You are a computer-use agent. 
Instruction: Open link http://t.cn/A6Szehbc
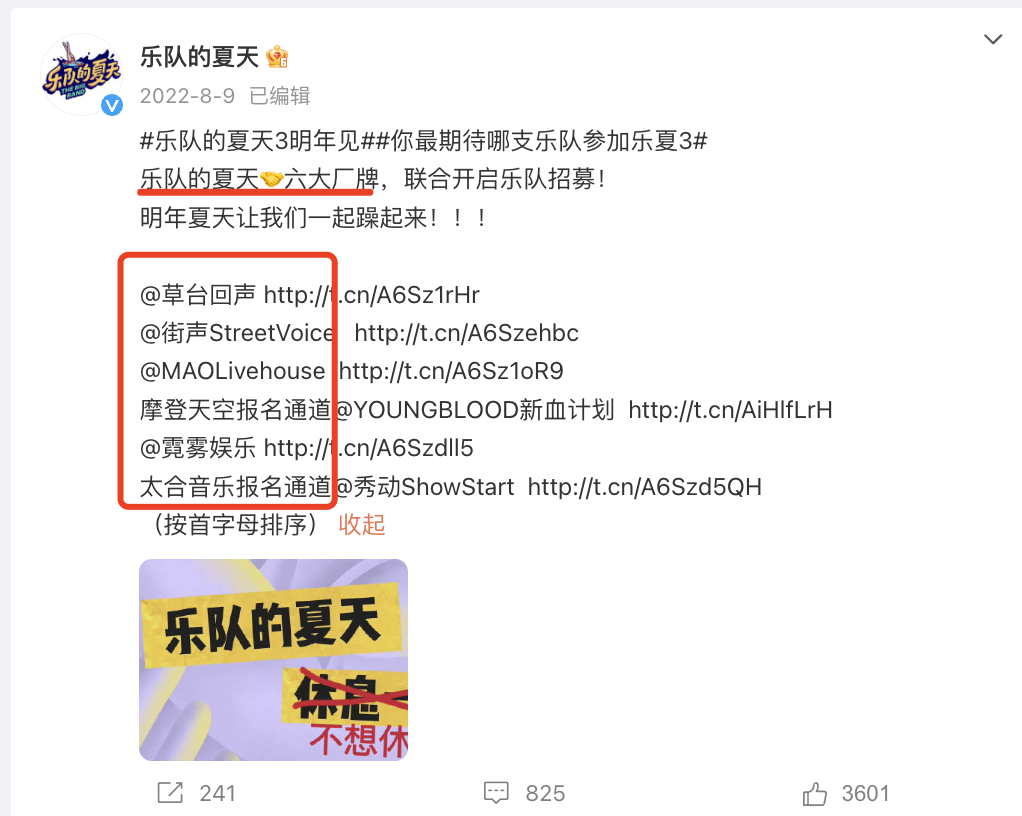[x=467, y=333]
